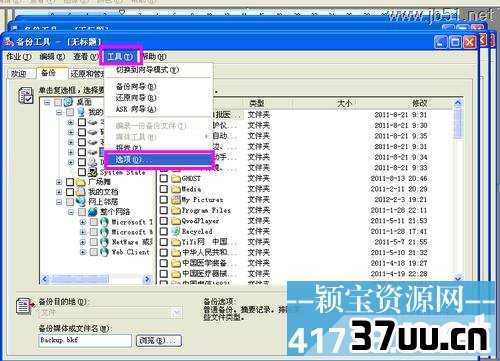Click the Backup.bkf file name field
This screenshot has height=361, width=500.
[x=85, y=340]
